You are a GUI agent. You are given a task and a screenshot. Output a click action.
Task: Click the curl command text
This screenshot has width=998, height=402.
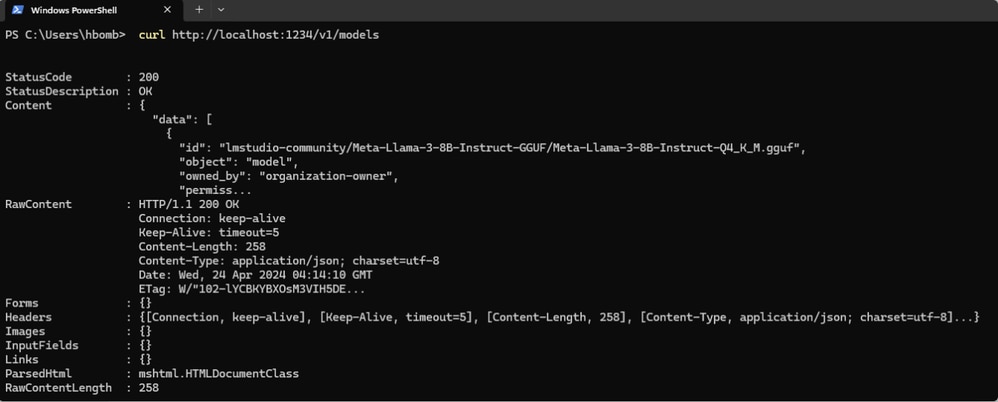coord(152,35)
